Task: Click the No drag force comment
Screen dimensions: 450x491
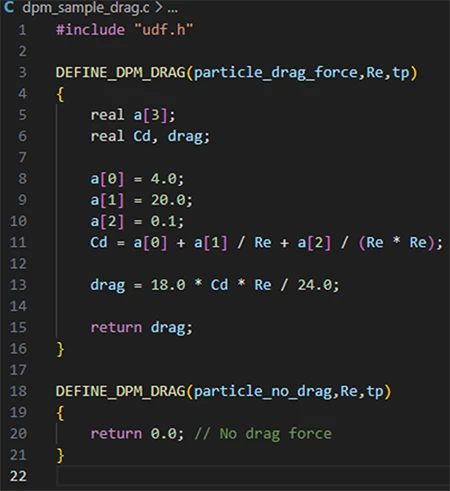Action: pyautogui.click(x=263, y=434)
